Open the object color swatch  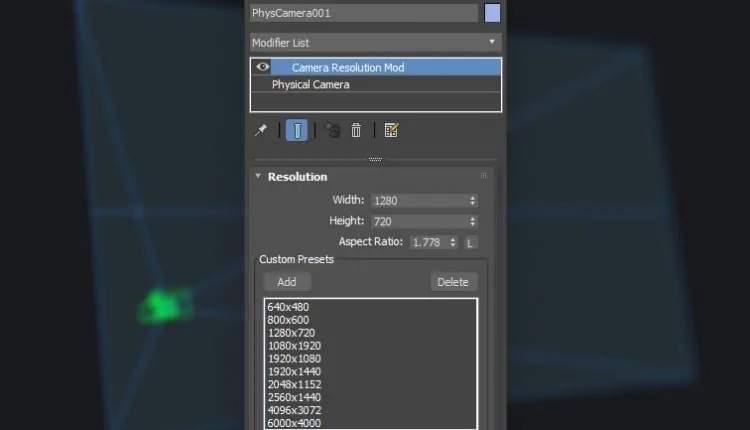tap(492, 13)
